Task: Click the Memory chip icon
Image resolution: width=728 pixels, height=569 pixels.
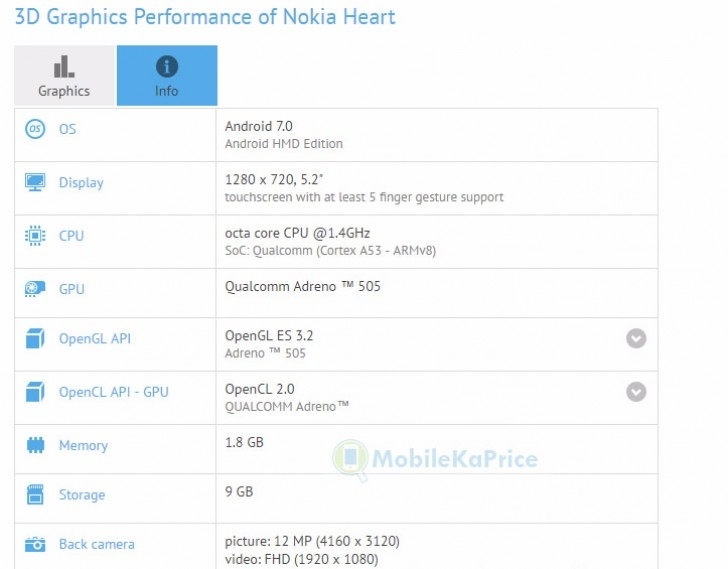Action: pos(35,445)
